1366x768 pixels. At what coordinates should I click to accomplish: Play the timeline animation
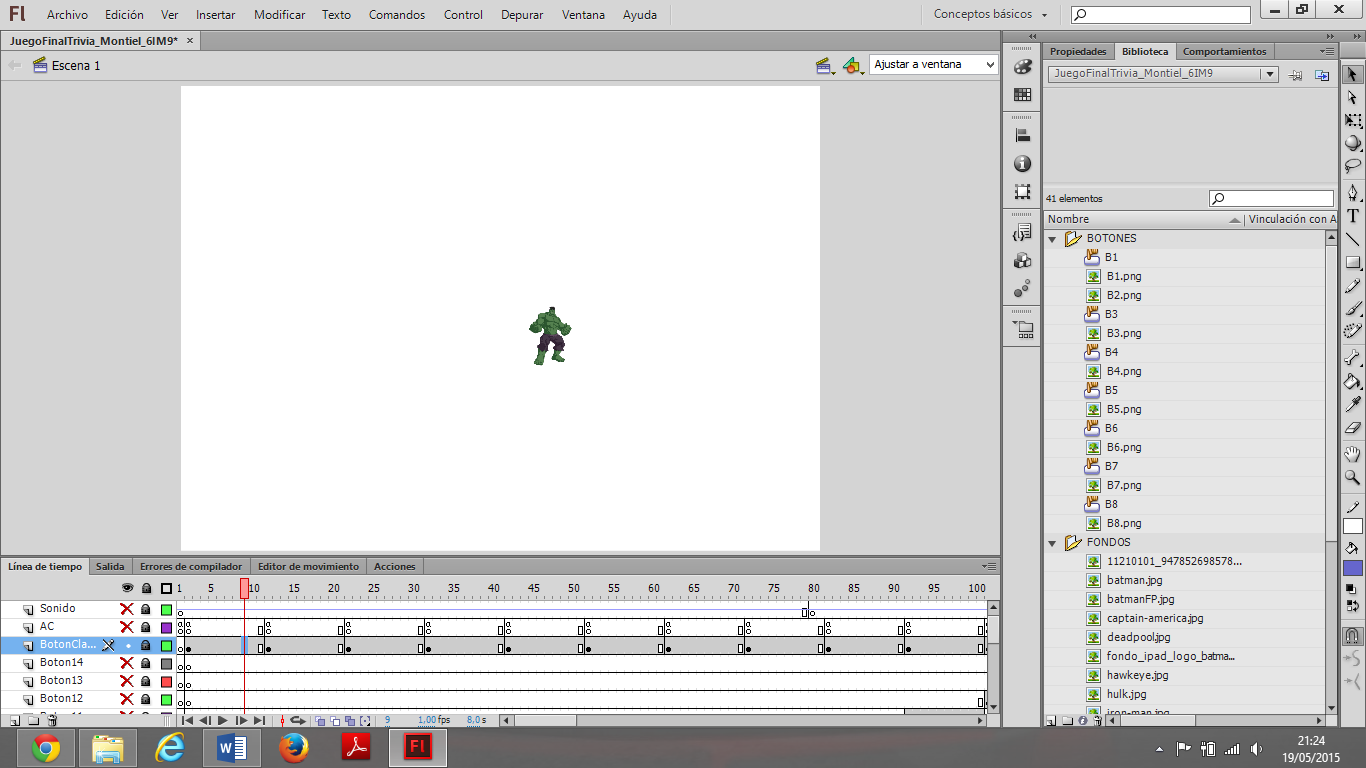[x=222, y=720]
